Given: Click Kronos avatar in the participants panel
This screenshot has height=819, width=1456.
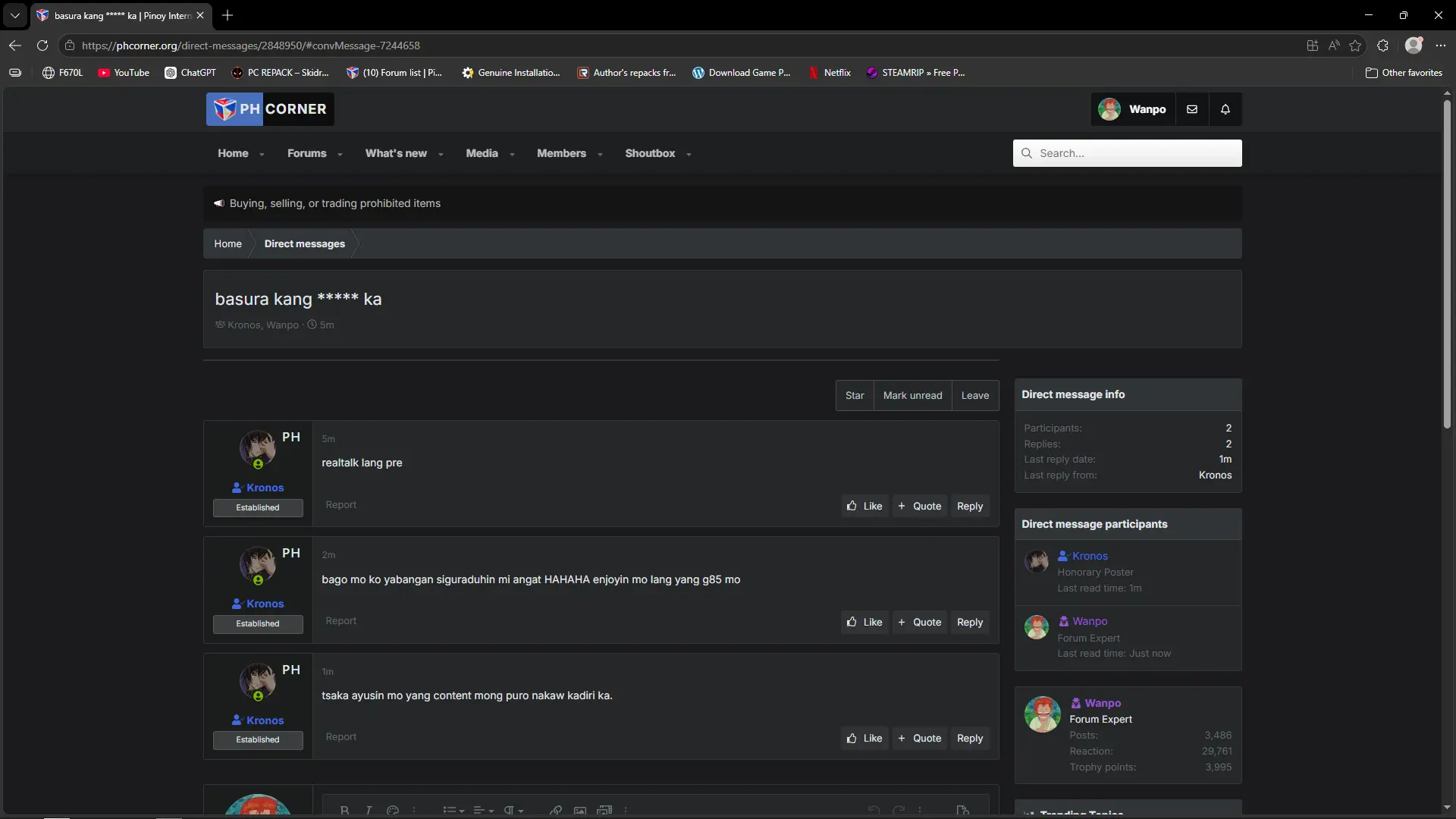Looking at the screenshot, I should (1037, 561).
